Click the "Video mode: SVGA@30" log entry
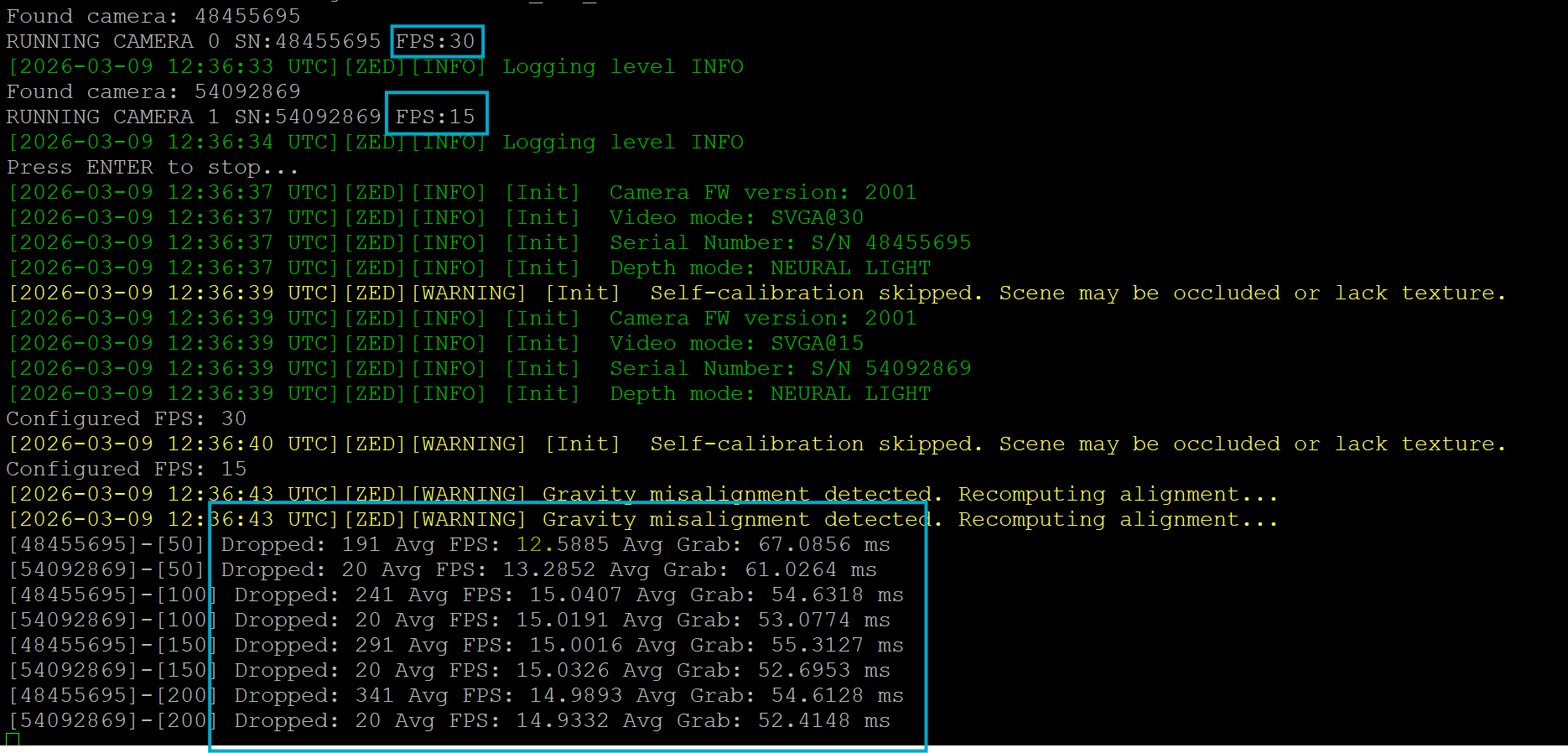The width and height of the screenshot is (1568, 753). 735,217
